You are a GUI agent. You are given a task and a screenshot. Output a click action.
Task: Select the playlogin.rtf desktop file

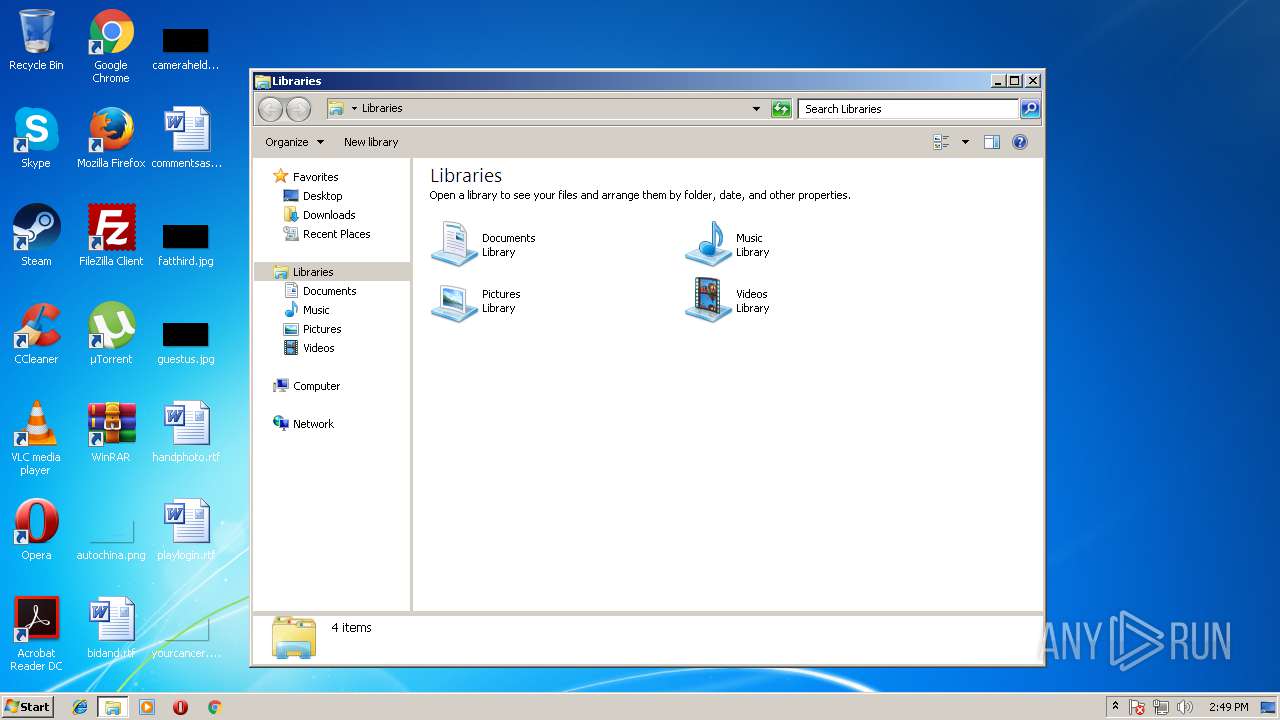tap(186, 530)
